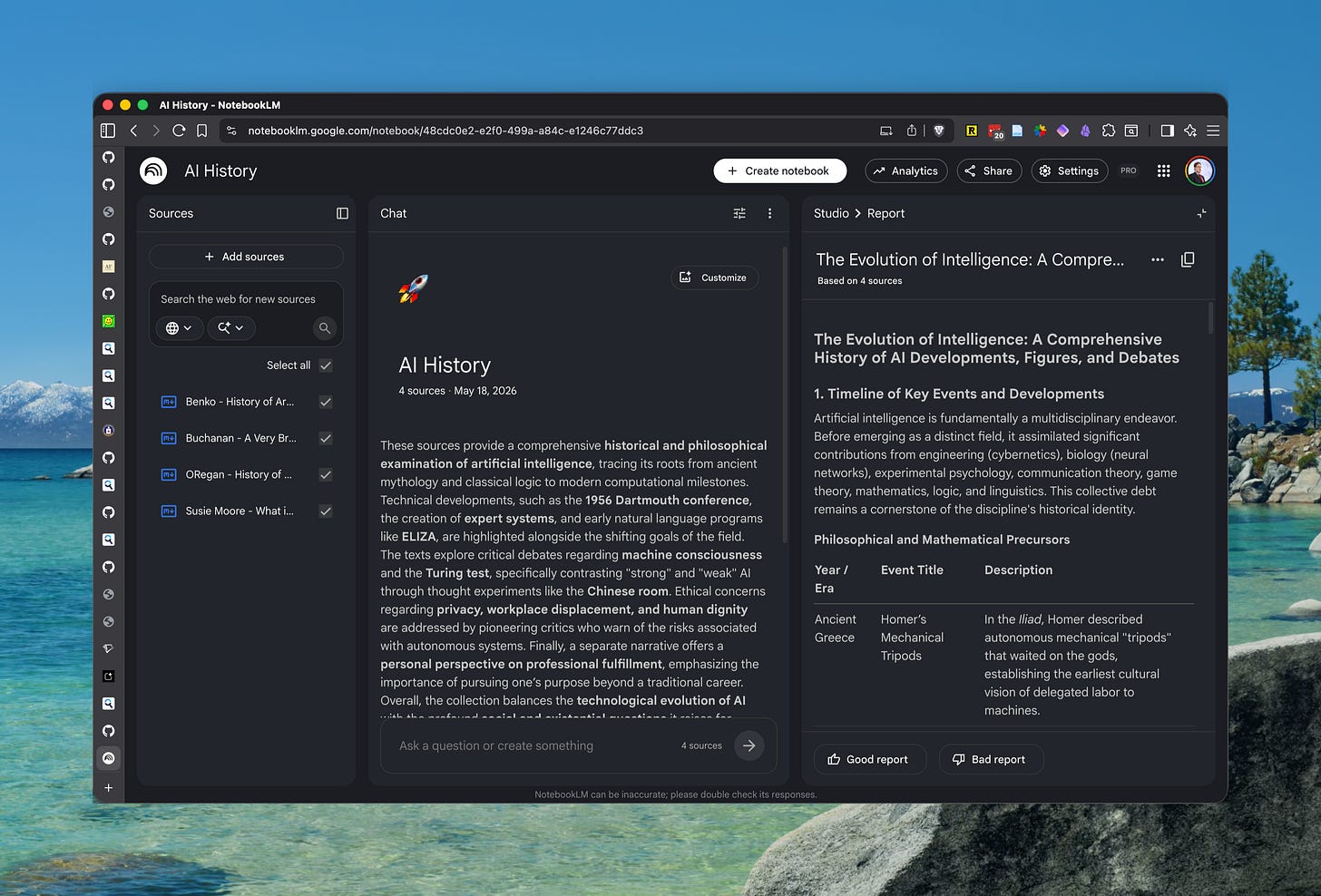
Task: Uncheck the Buchanan - A Very Br... source
Action: pos(326,438)
